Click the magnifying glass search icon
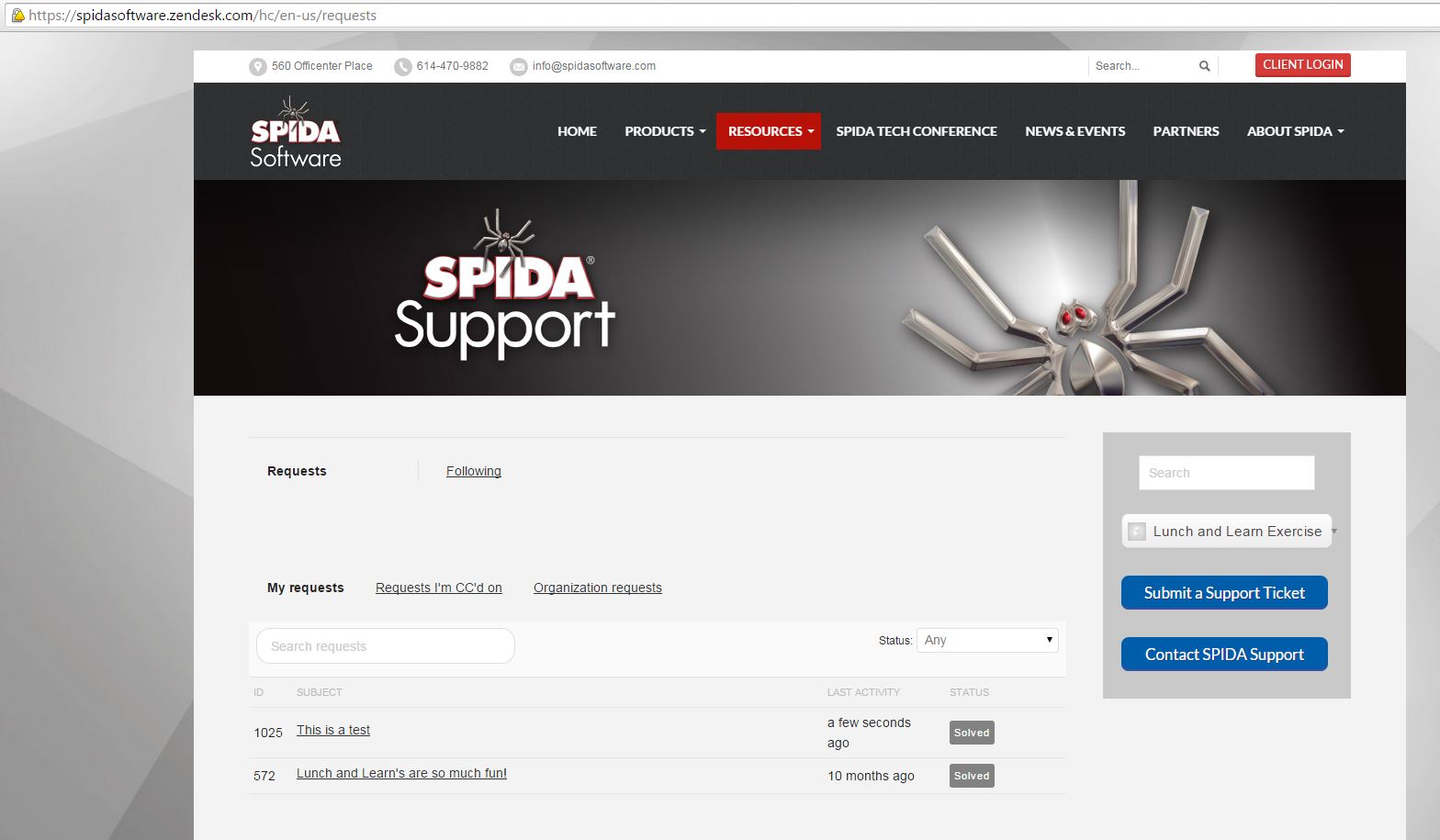Viewport: 1440px width, 840px height. [x=1204, y=66]
